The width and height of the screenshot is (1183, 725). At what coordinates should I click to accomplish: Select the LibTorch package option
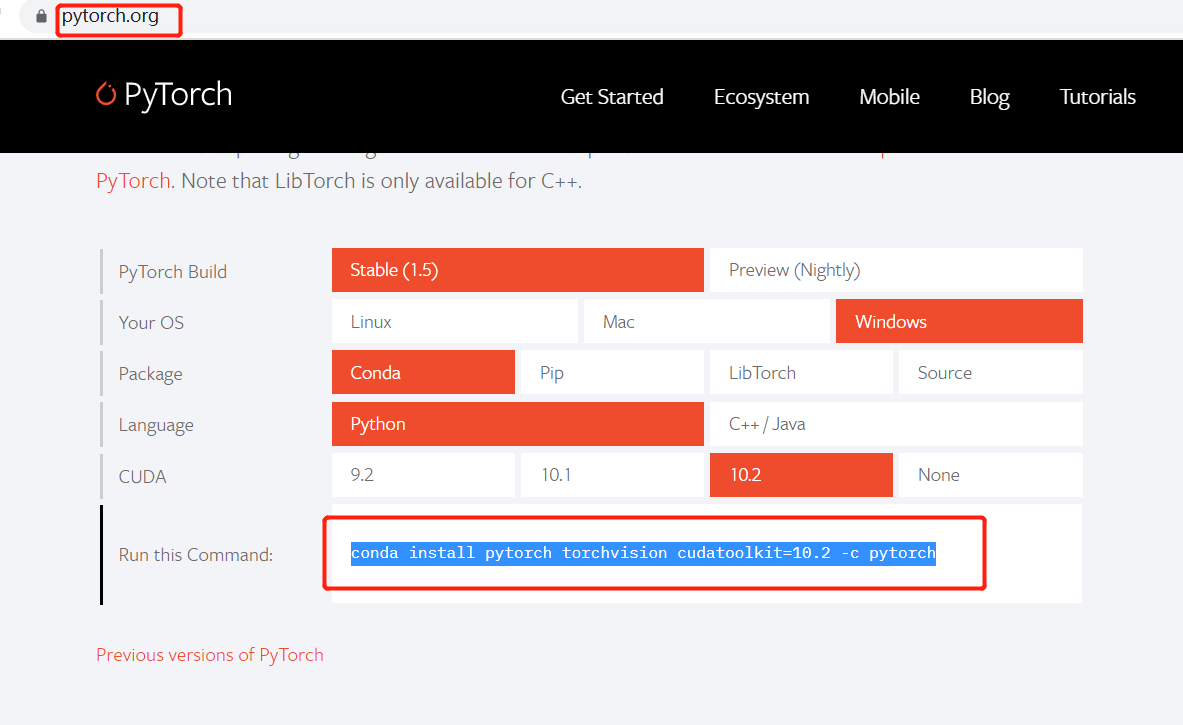point(801,373)
